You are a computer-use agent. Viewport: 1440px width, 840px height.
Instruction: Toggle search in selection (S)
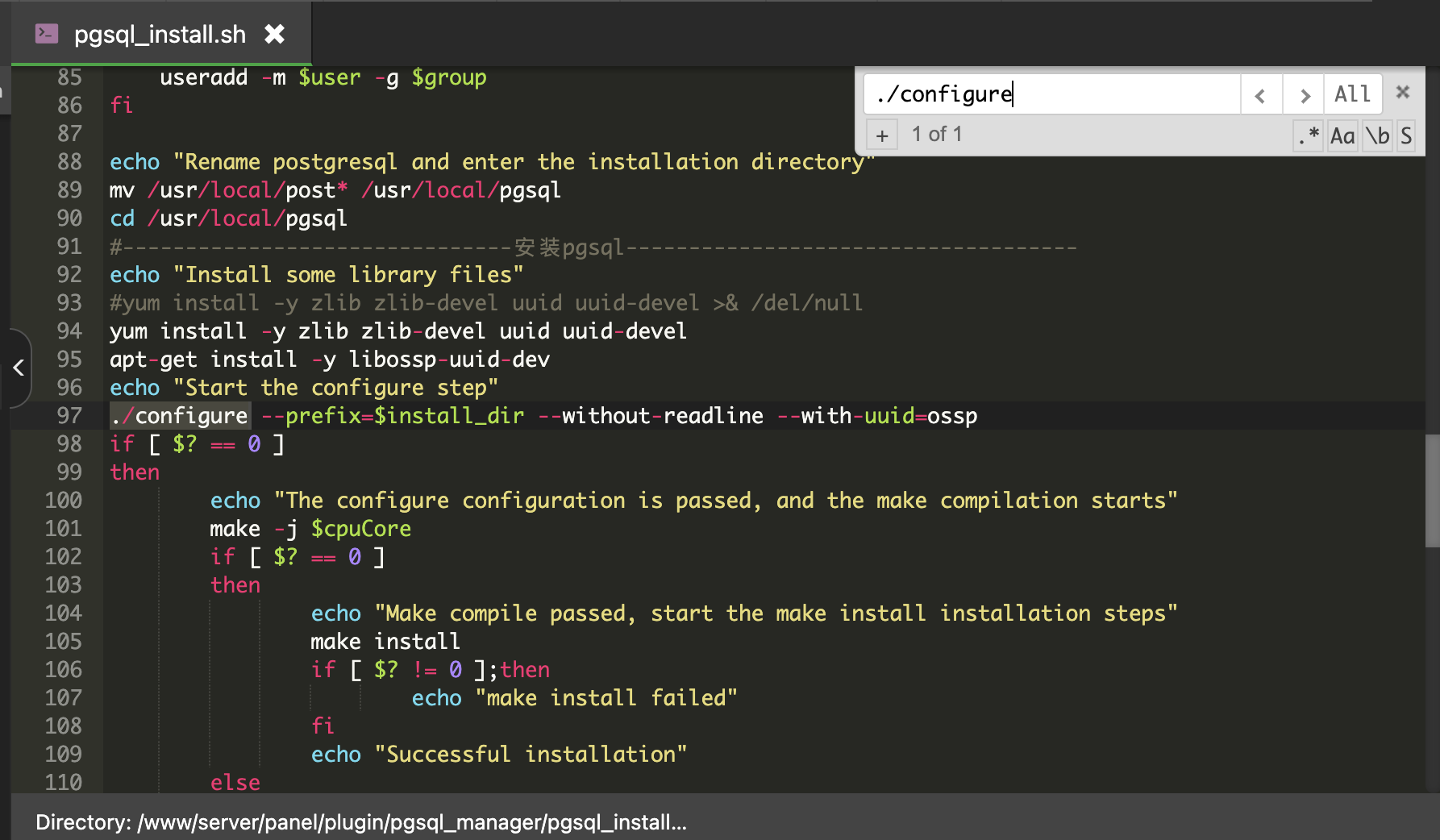coord(1406,135)
